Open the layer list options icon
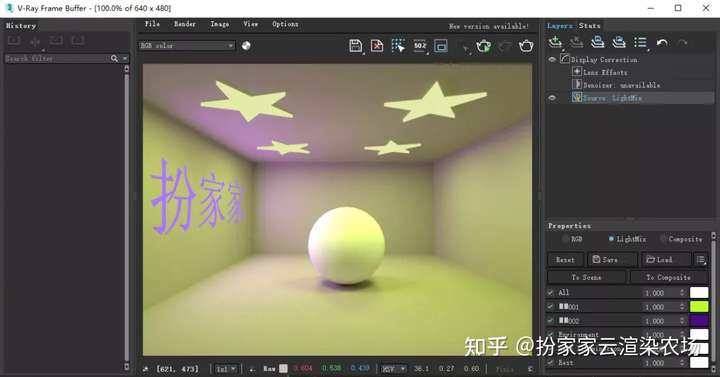Screen dimensions: 720x377 pyautogui.click(x=641, y=42)
